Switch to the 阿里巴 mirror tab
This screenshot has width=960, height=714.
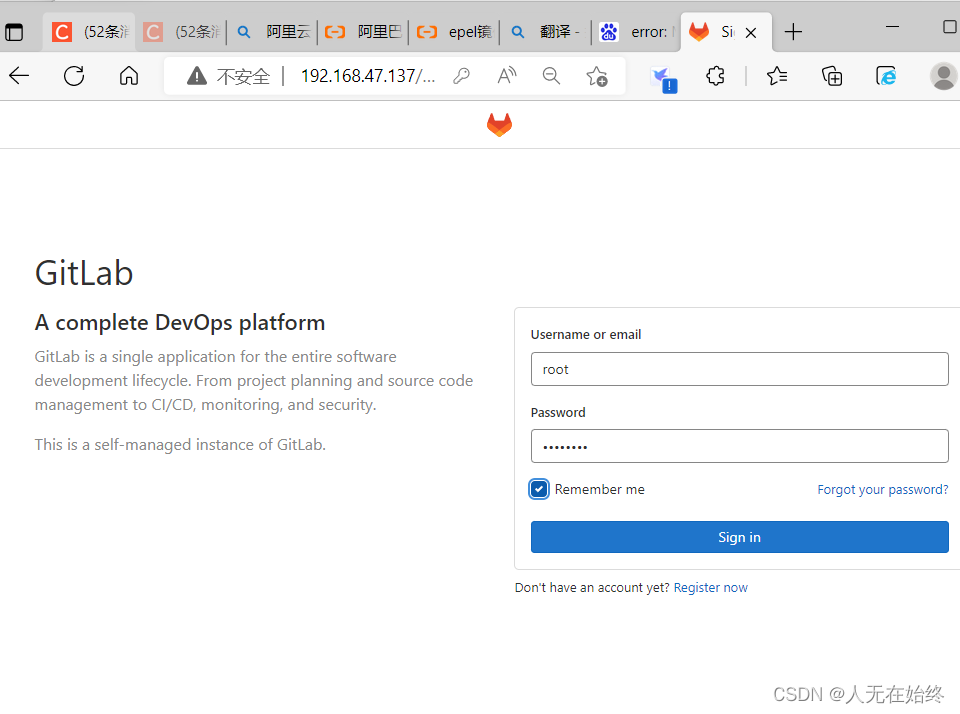pos(363,32)
